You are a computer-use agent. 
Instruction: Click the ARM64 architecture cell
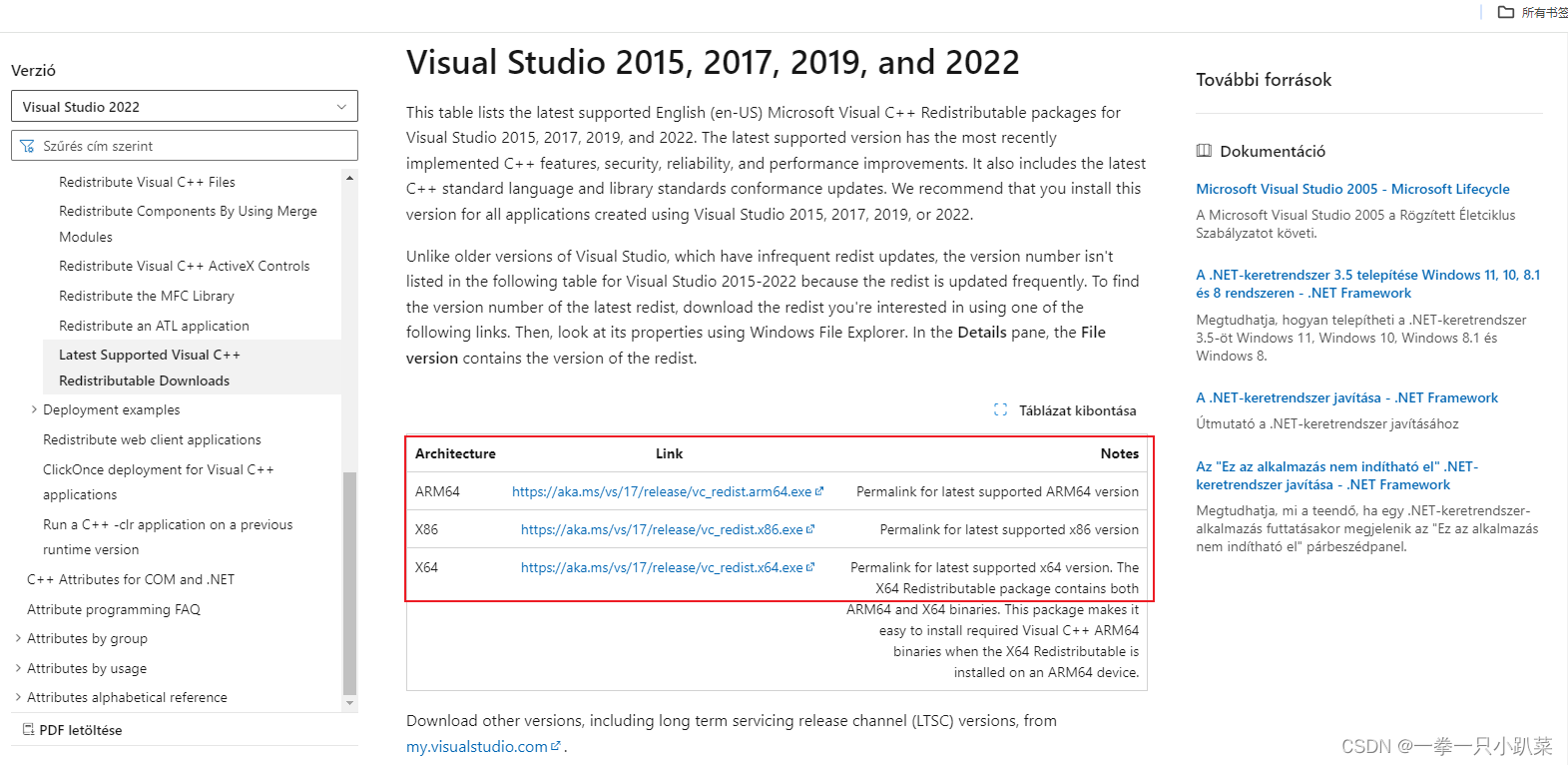[x=437, y=491]
